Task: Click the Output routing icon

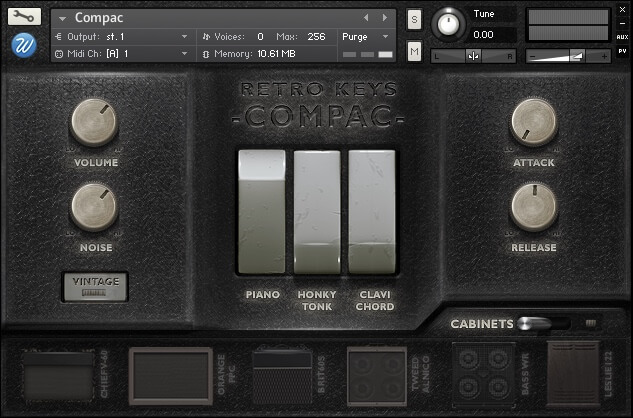Action: [58, 37]
